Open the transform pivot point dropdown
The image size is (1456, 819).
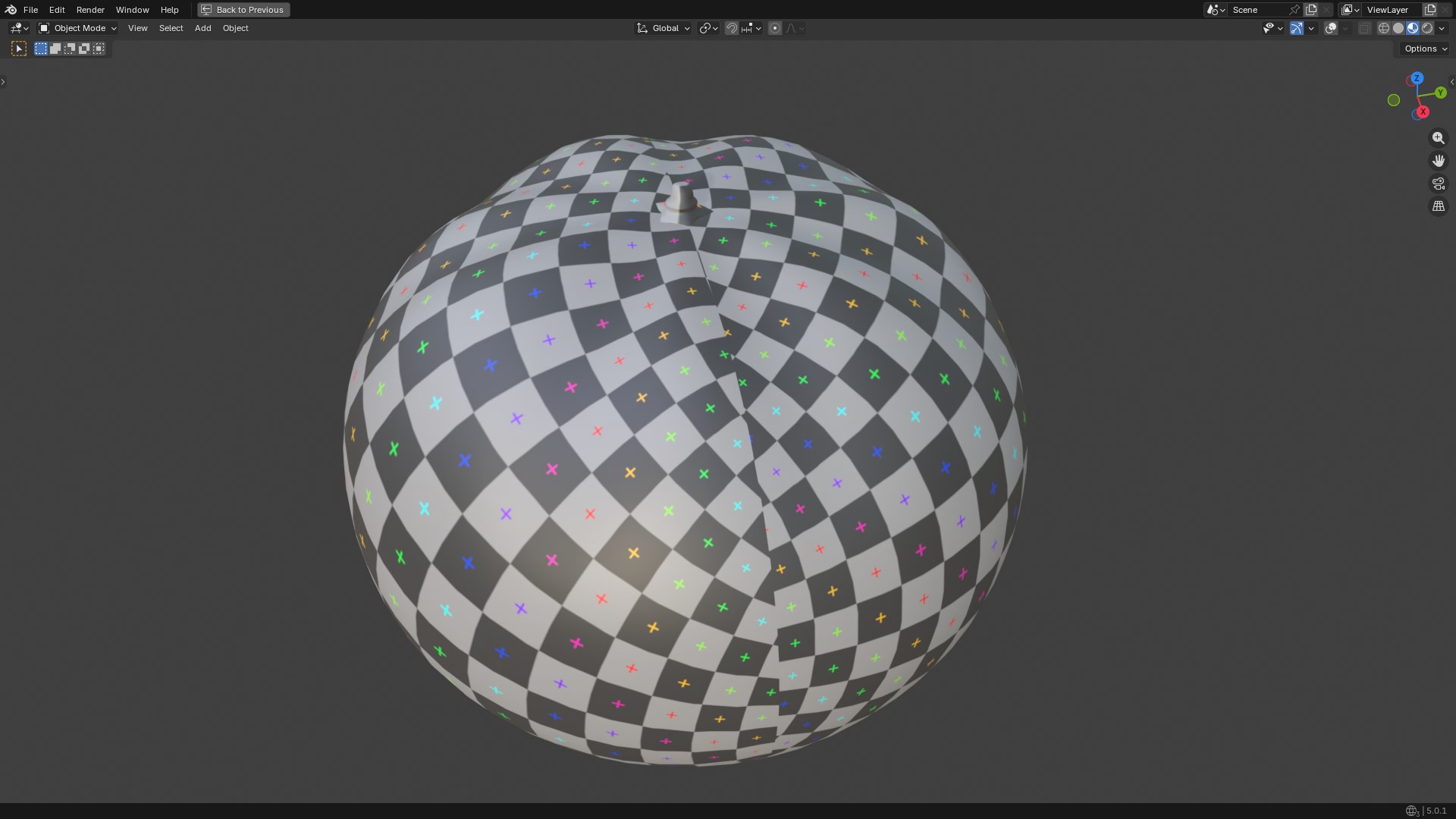point(708,28)
